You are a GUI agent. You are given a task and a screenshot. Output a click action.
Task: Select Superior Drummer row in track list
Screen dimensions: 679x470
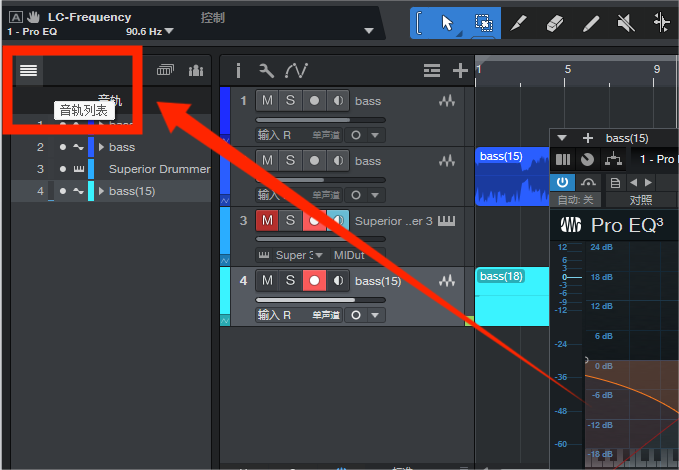coord(111,169)
